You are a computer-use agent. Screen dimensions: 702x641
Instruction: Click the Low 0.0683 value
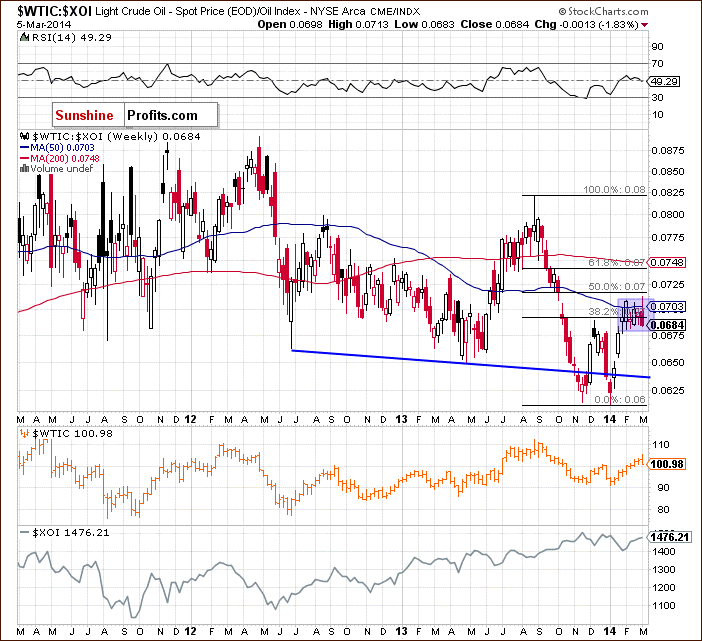(424, 25)
